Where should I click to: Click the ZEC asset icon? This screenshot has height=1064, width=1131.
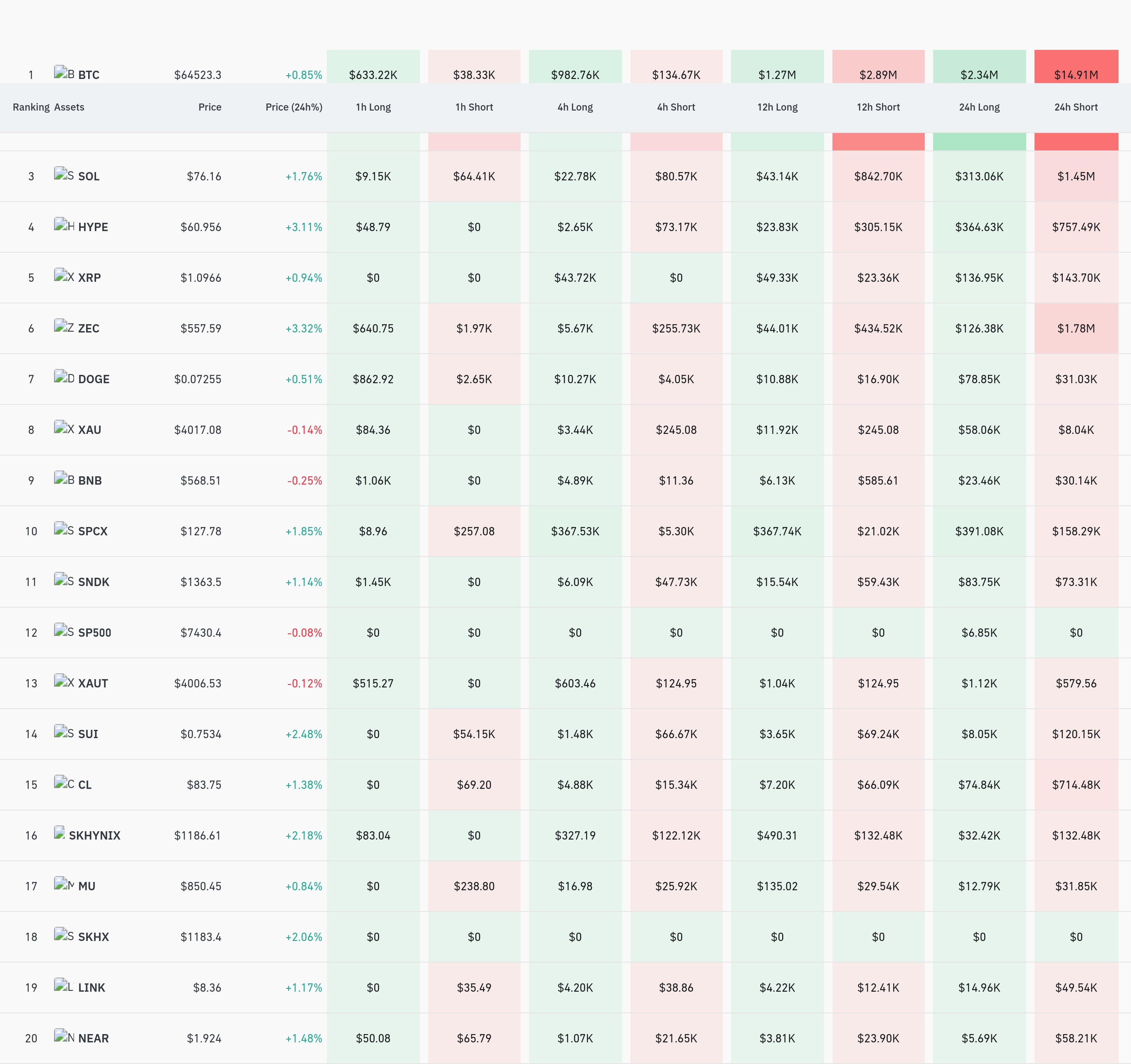tap(64, 326)
